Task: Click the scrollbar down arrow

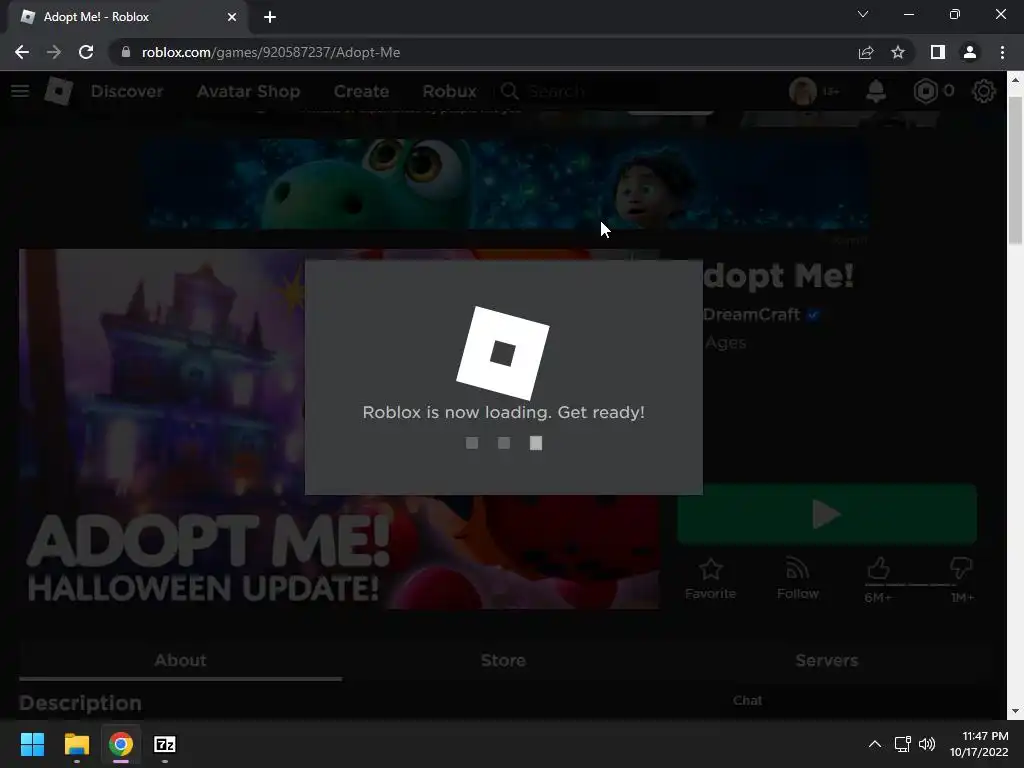Action: point(1015,711)
